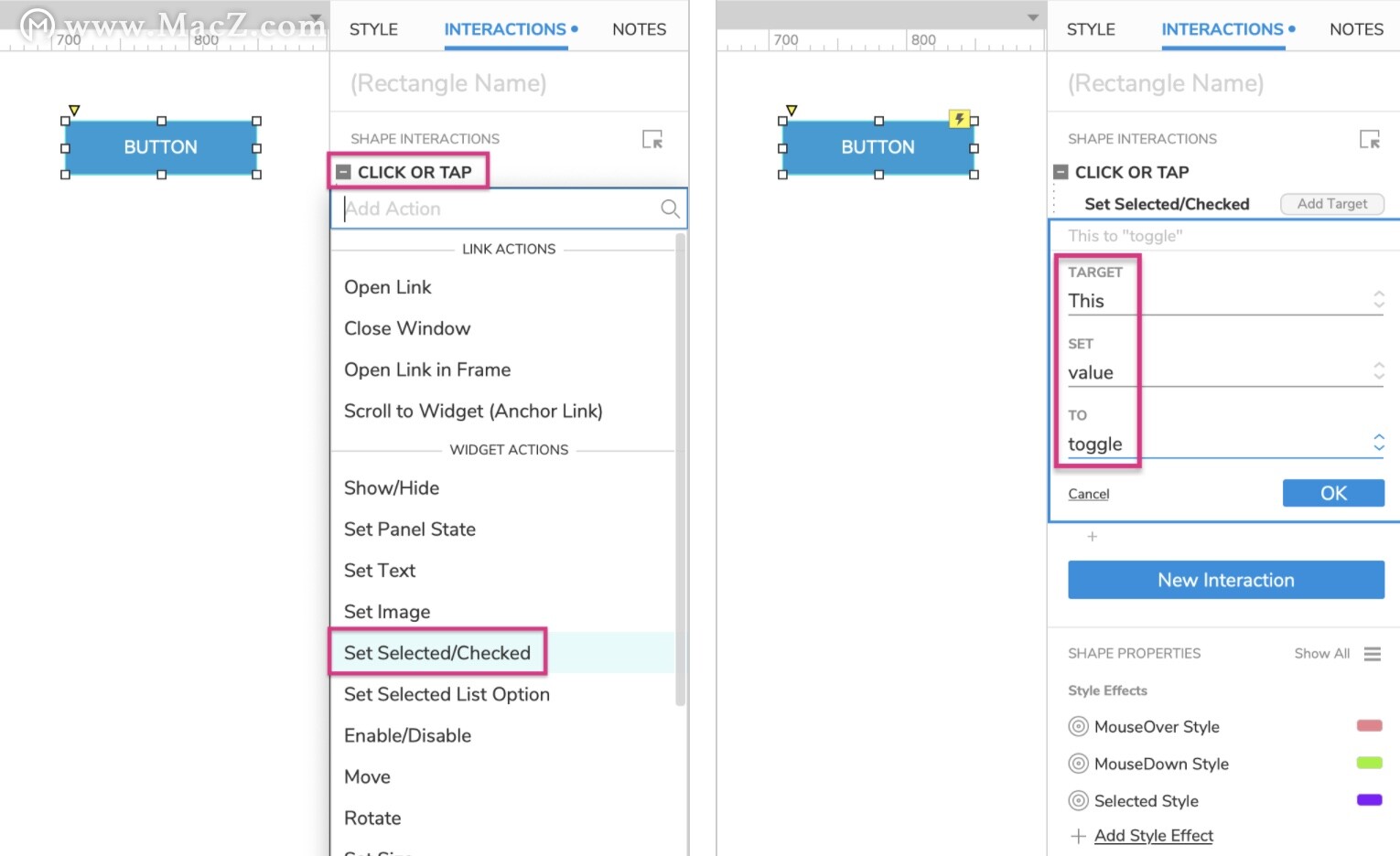This screenshot has height=856, width=1400.
Task: Click interactions popout icon in right panel
Action: pyautogui.click(x=1370, y=139)
